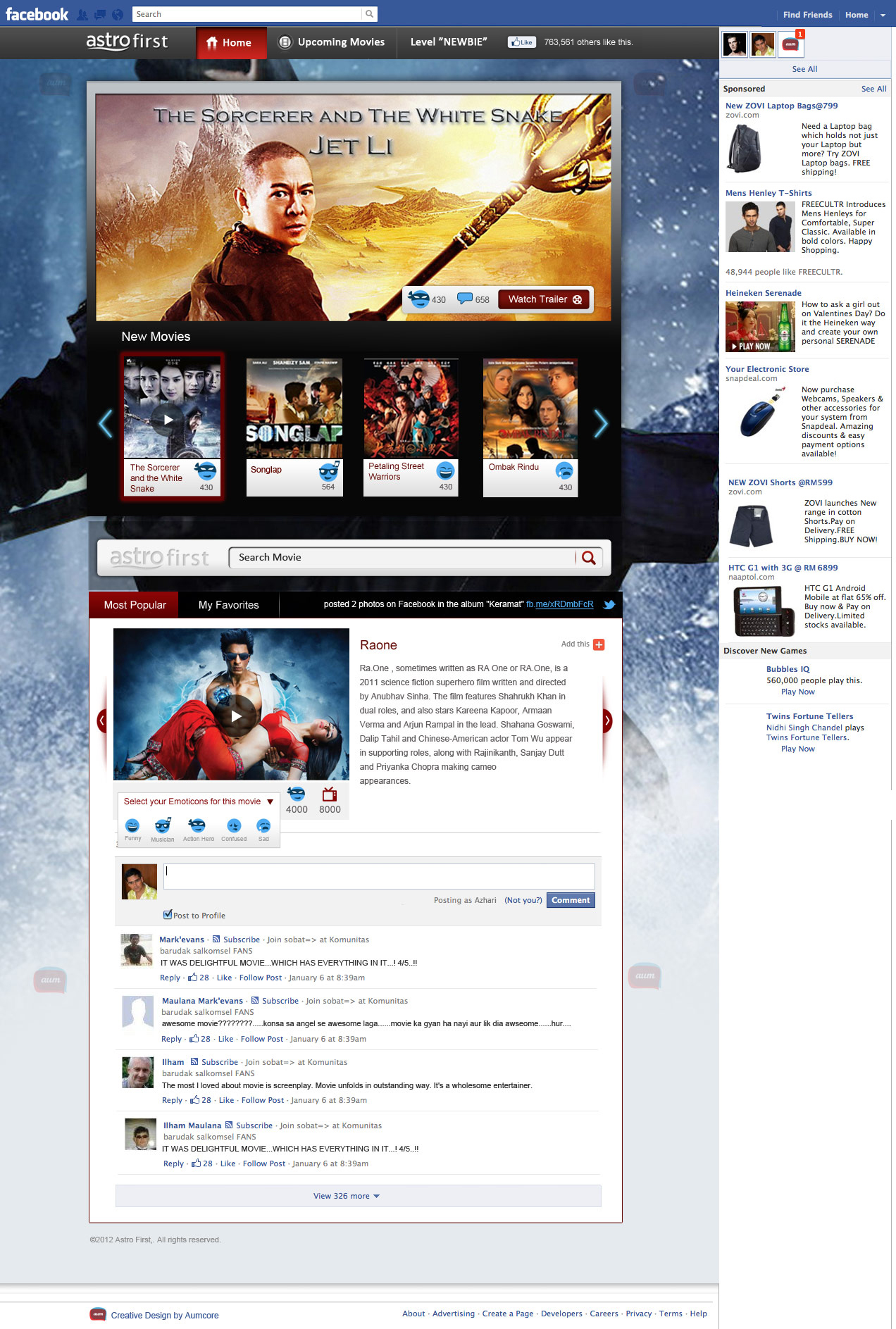Open the fb.me/xRDmbFcR link
896x1329 pixels.
click(x=560, y=604)
